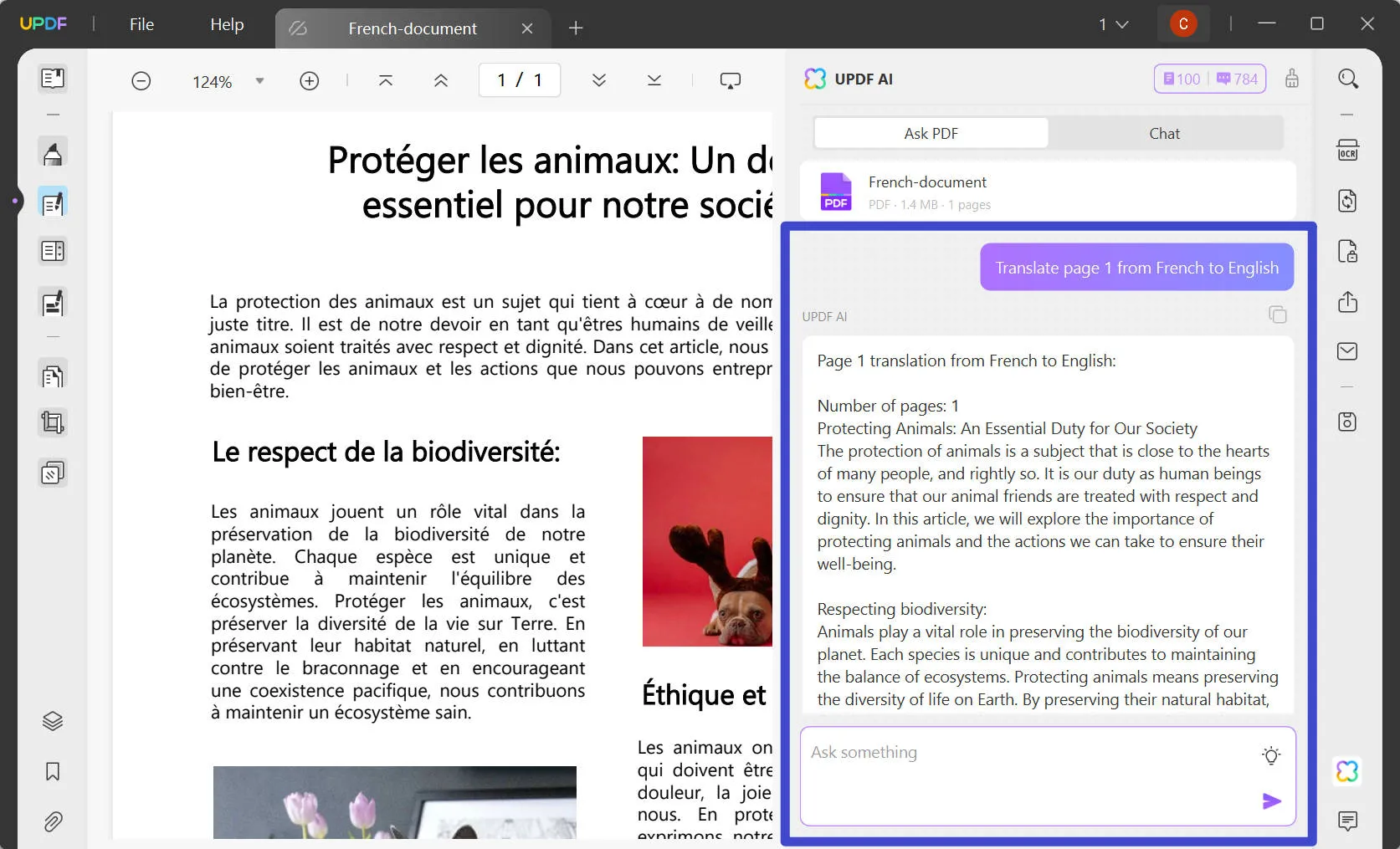Select the Translate page 1 prompt bubble

coord(1137,268)
